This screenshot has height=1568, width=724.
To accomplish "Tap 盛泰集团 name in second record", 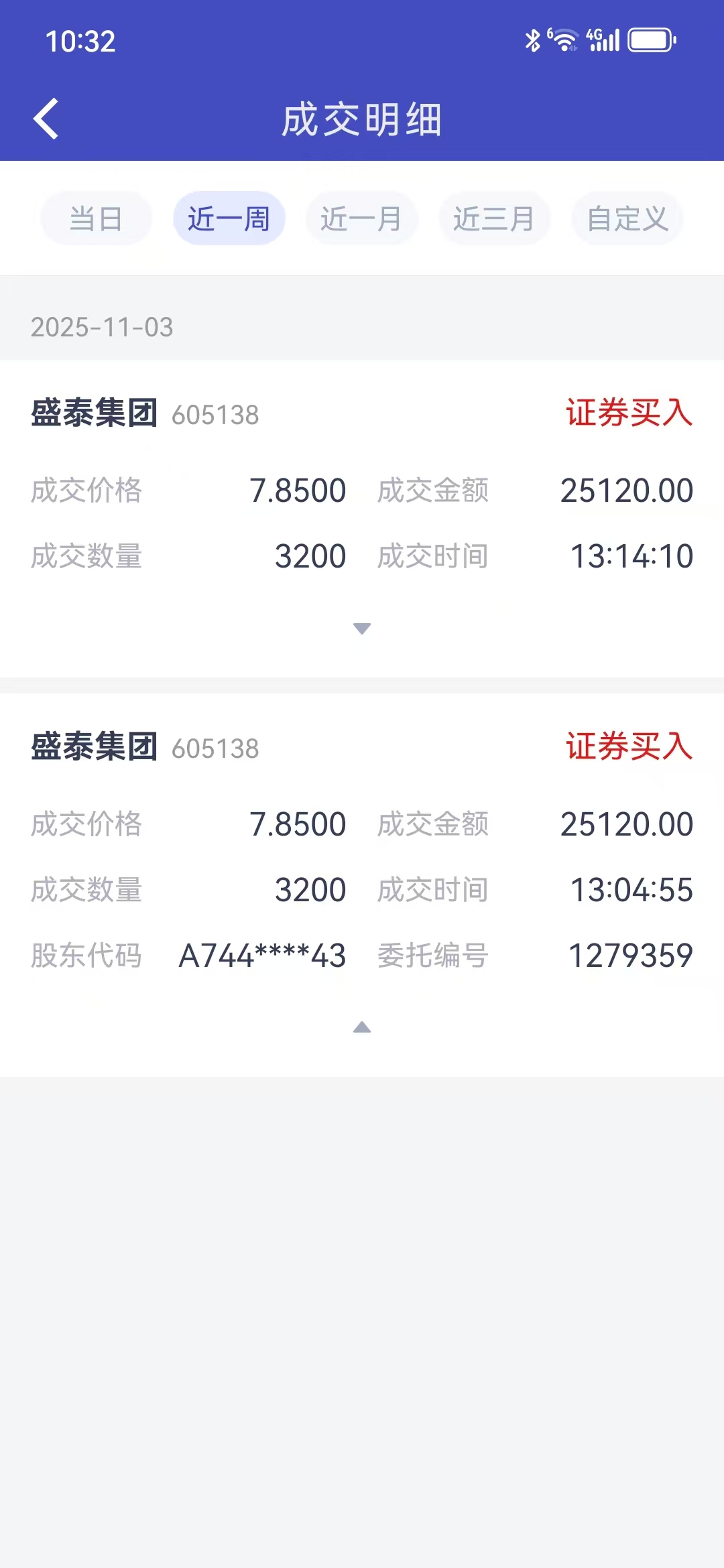I will tap(94, 746).
